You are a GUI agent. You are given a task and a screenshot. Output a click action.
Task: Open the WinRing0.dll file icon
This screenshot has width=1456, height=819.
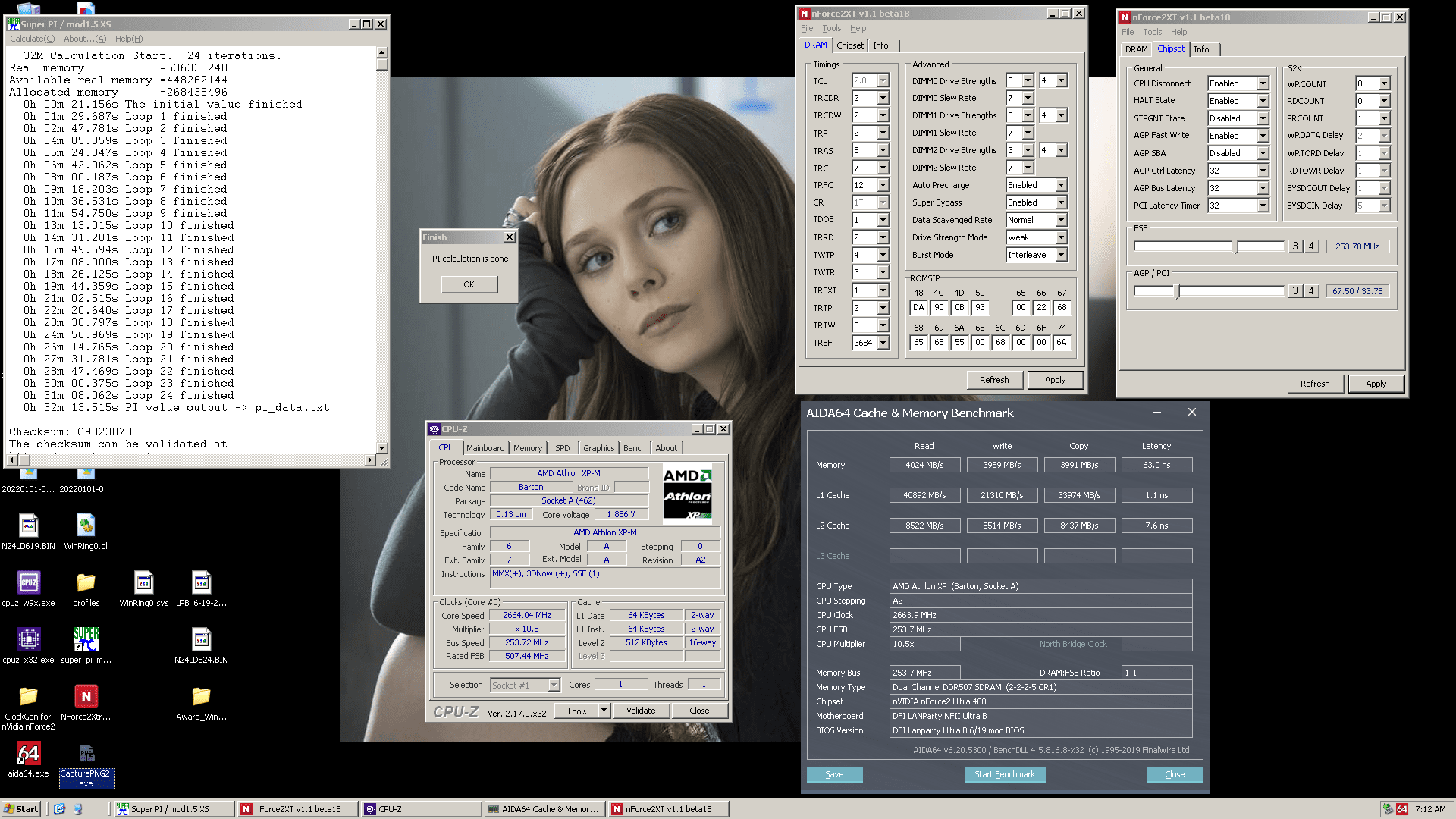click(86, 526)
